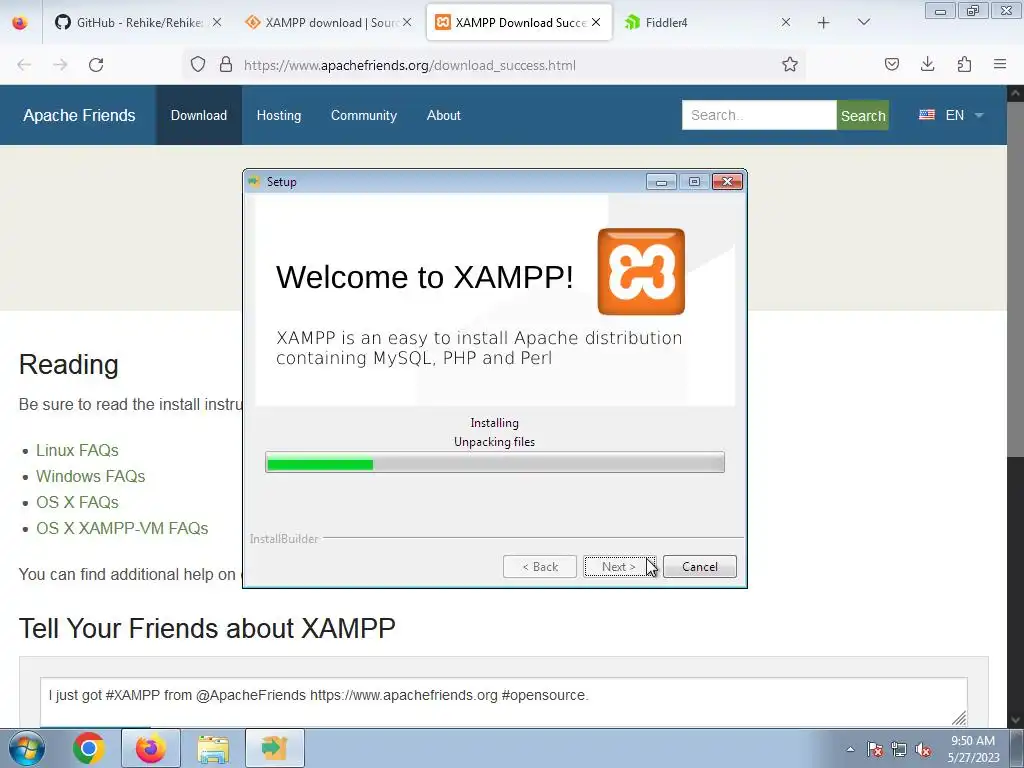Go forward with the browser forward arrow

[60, 65]
